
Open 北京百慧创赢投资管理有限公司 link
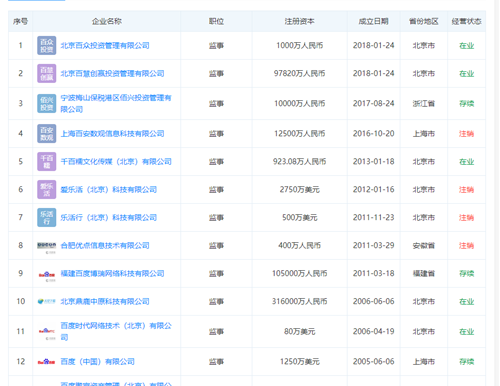point(112,74)
